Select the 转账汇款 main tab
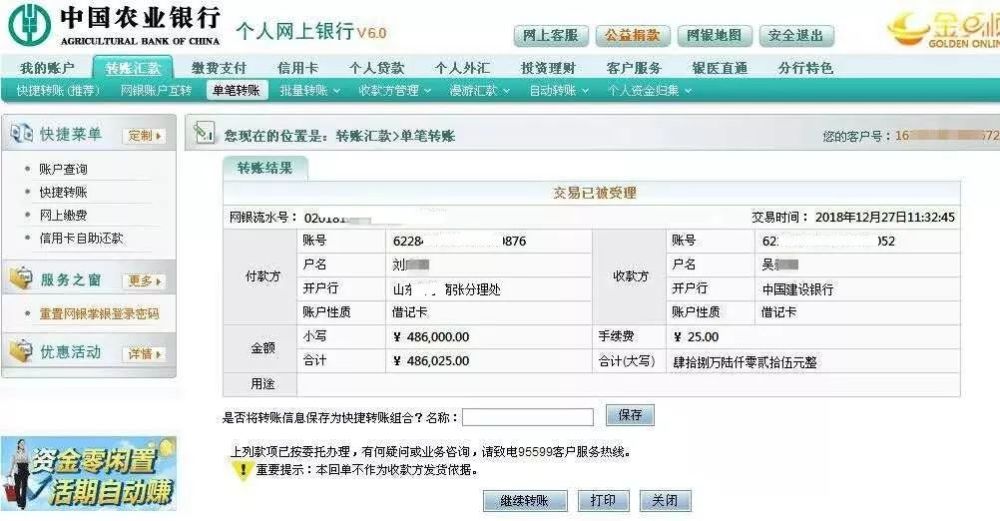This screenshot has width=1000, height=521. coord(133,68)
